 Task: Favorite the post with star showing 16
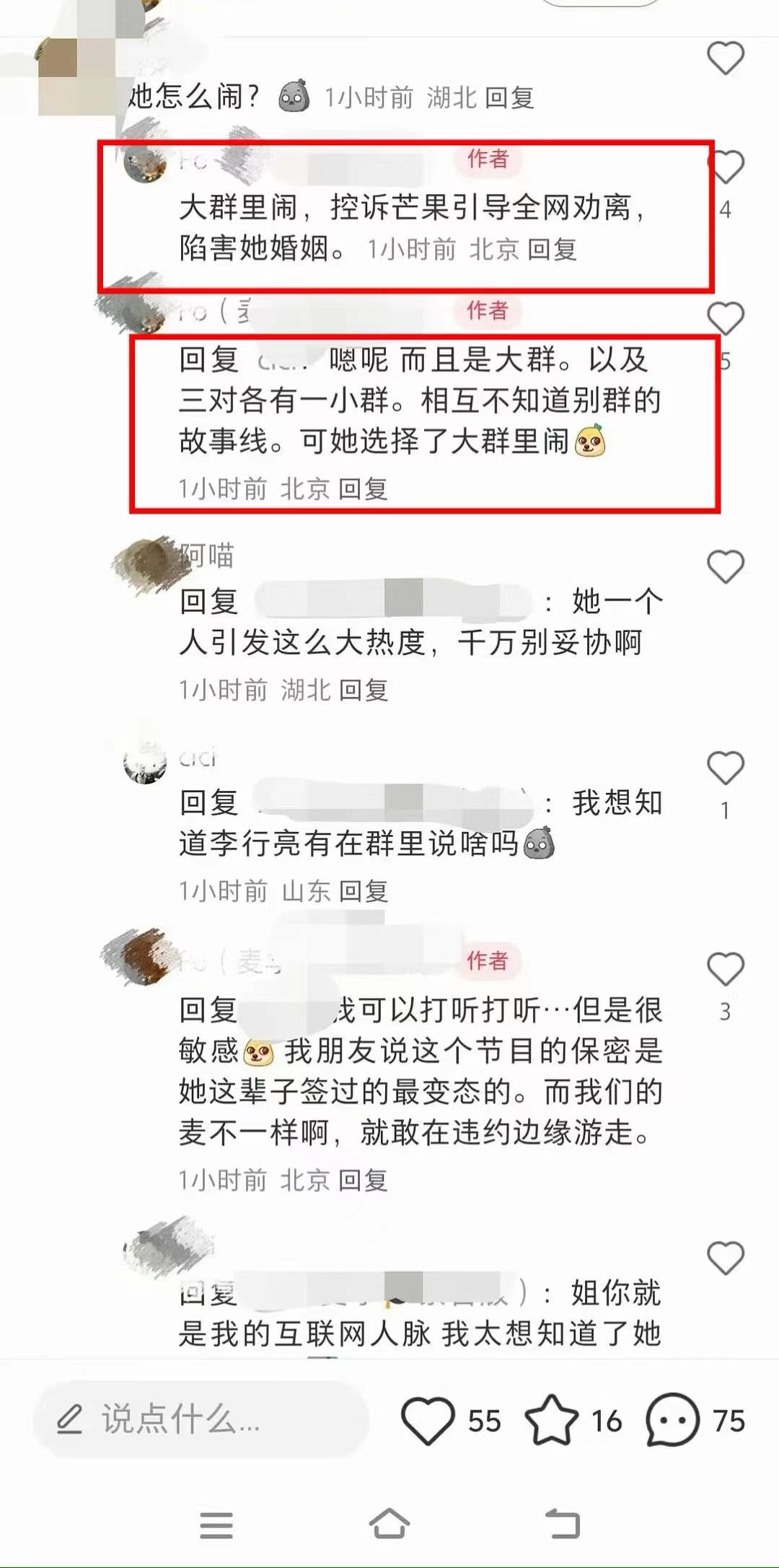552,1420
